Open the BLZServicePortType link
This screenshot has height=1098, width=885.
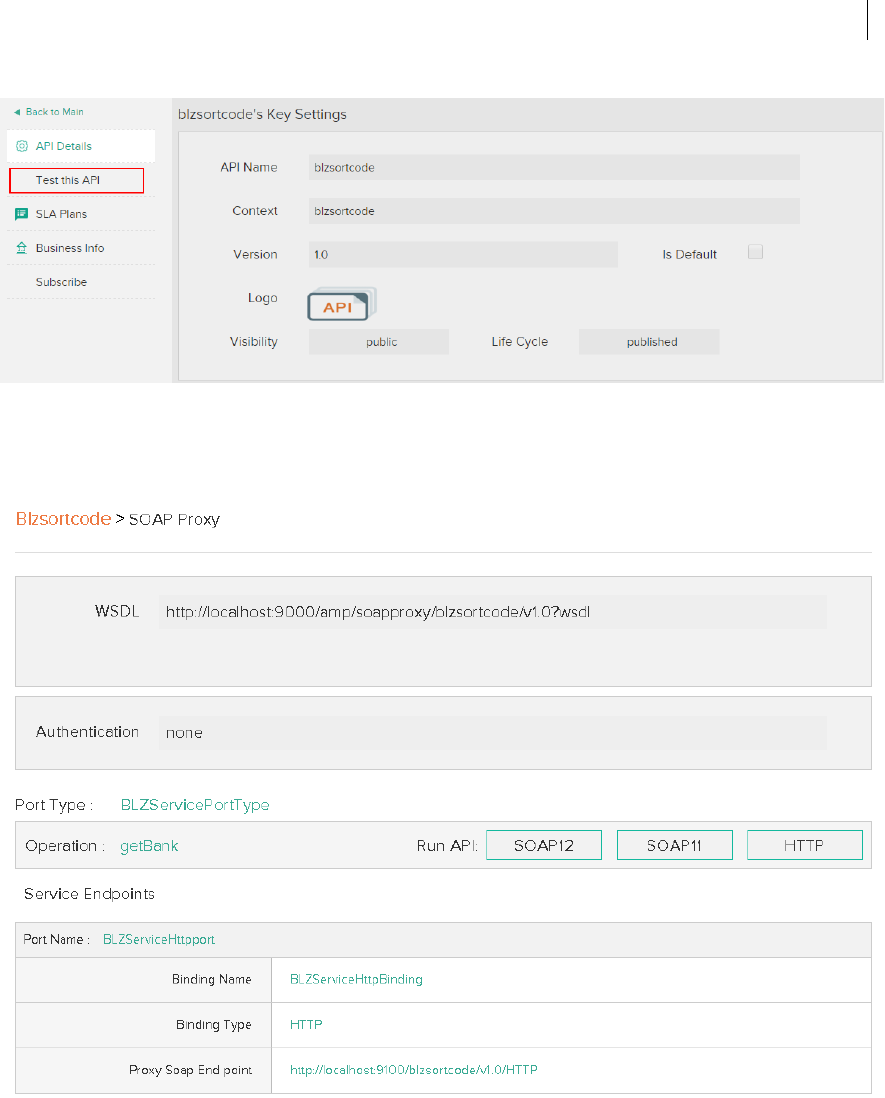195,804
